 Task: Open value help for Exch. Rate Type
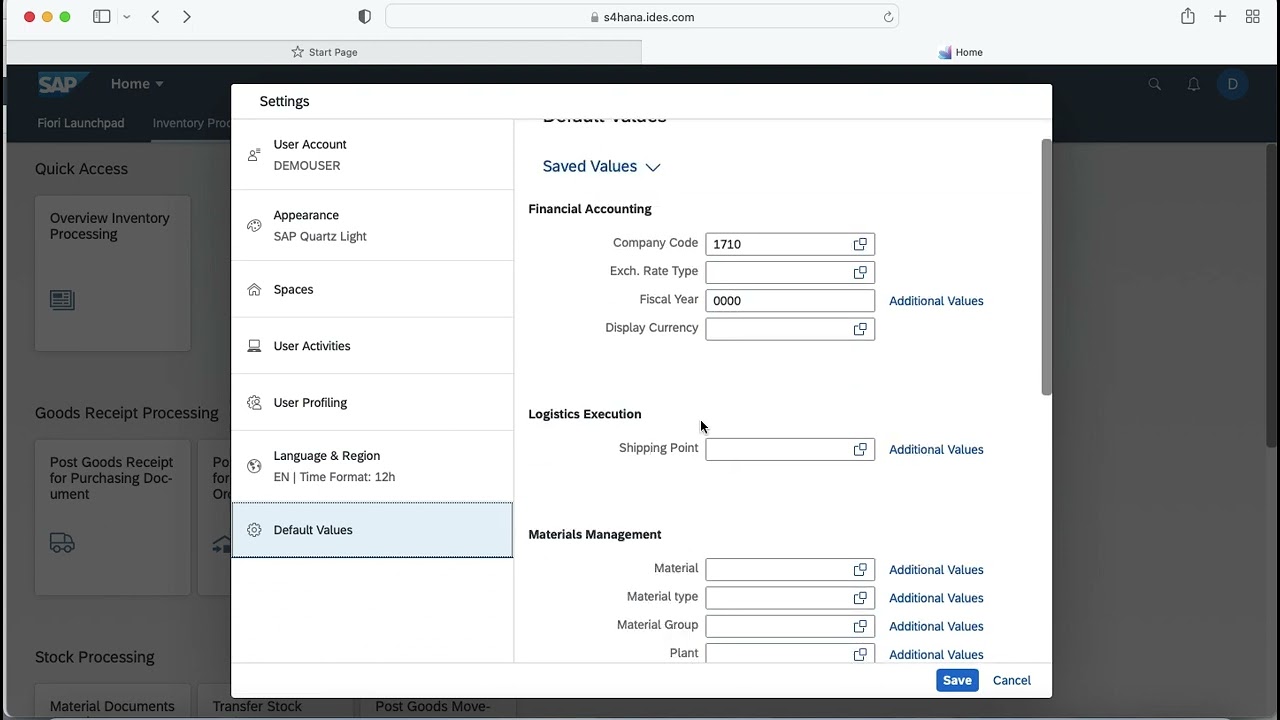click(860, 272)
